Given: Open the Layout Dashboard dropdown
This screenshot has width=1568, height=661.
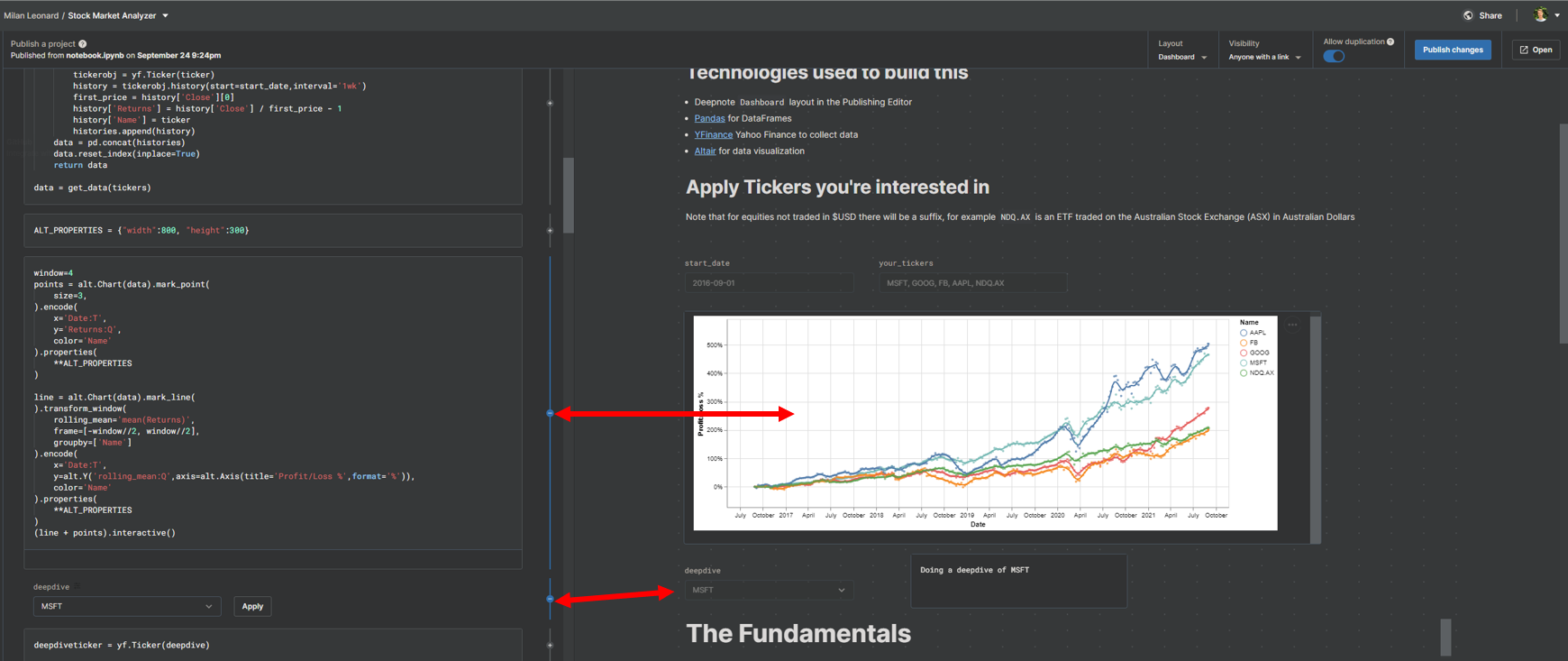Looking at the screenshot, I should pos(1182,57).
